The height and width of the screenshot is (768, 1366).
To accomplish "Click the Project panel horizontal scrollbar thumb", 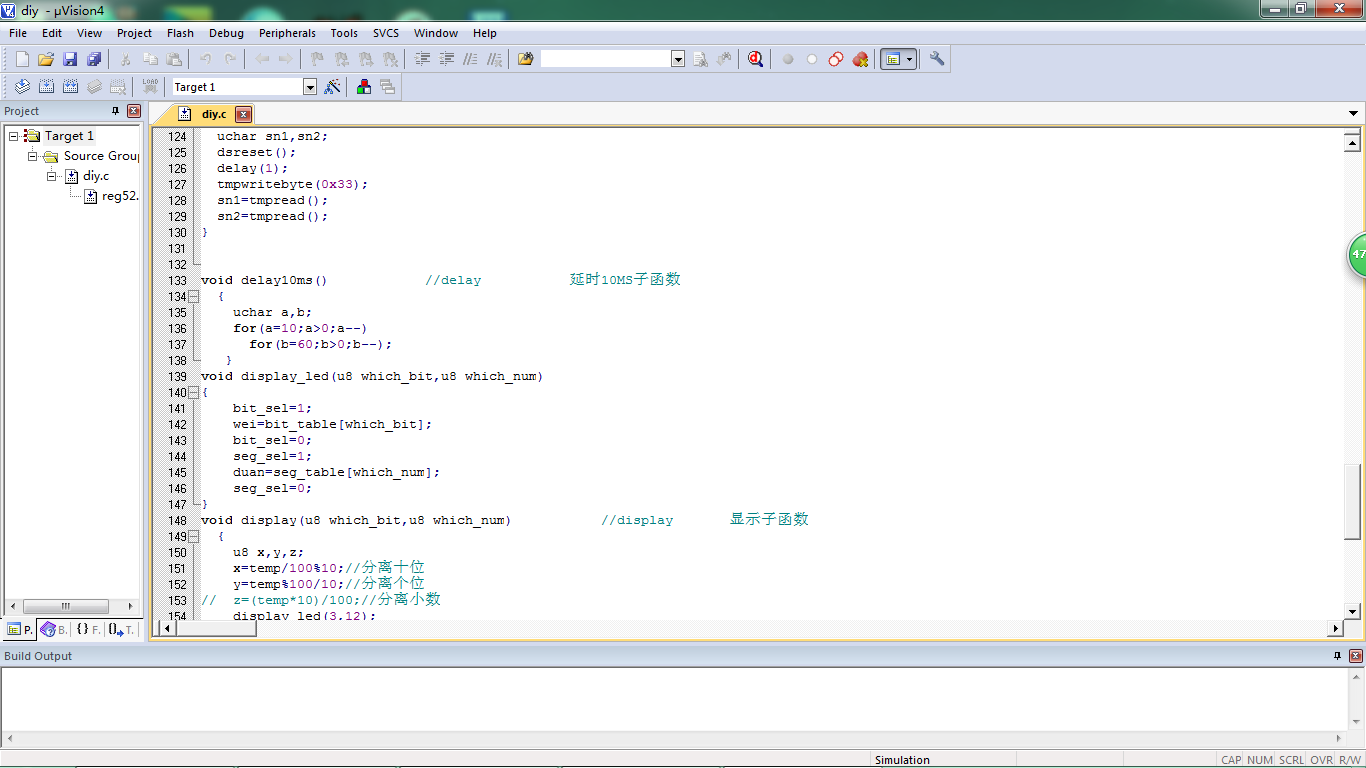I will point(66,606).
